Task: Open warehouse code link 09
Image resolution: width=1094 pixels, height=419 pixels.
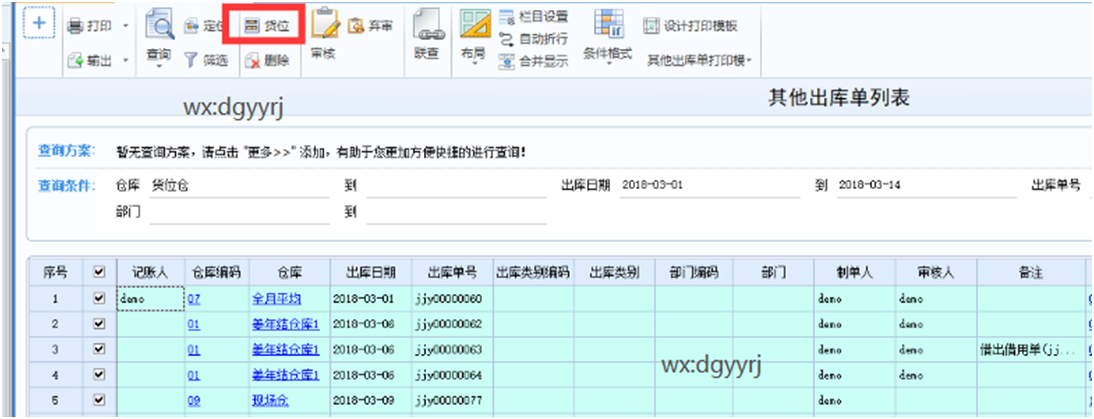Action: pos(194,401)
